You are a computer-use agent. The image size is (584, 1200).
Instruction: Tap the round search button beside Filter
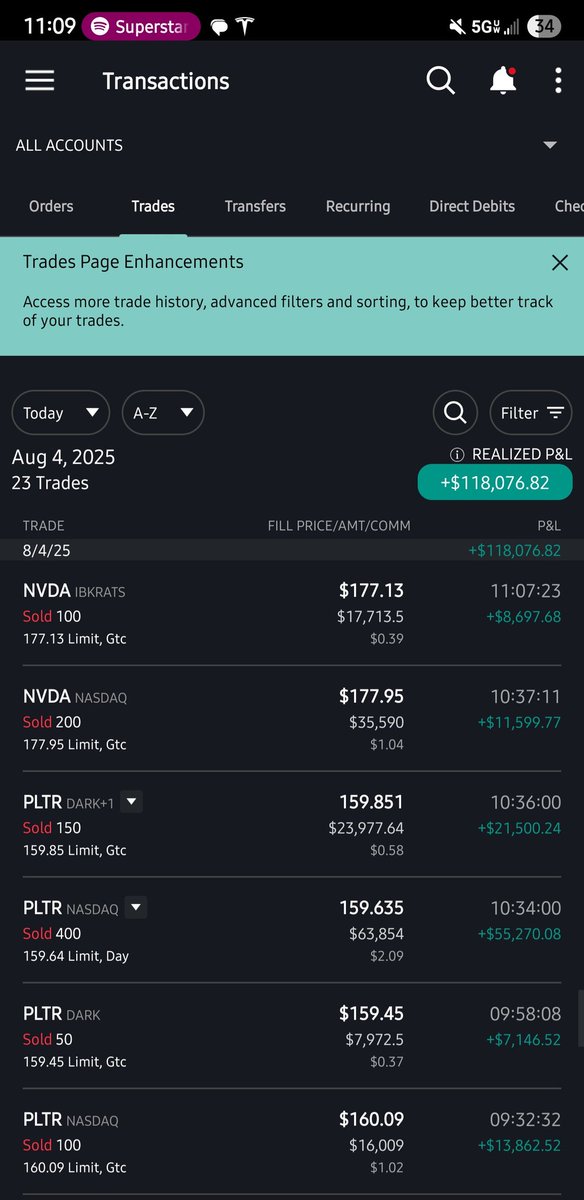point(455,412)
